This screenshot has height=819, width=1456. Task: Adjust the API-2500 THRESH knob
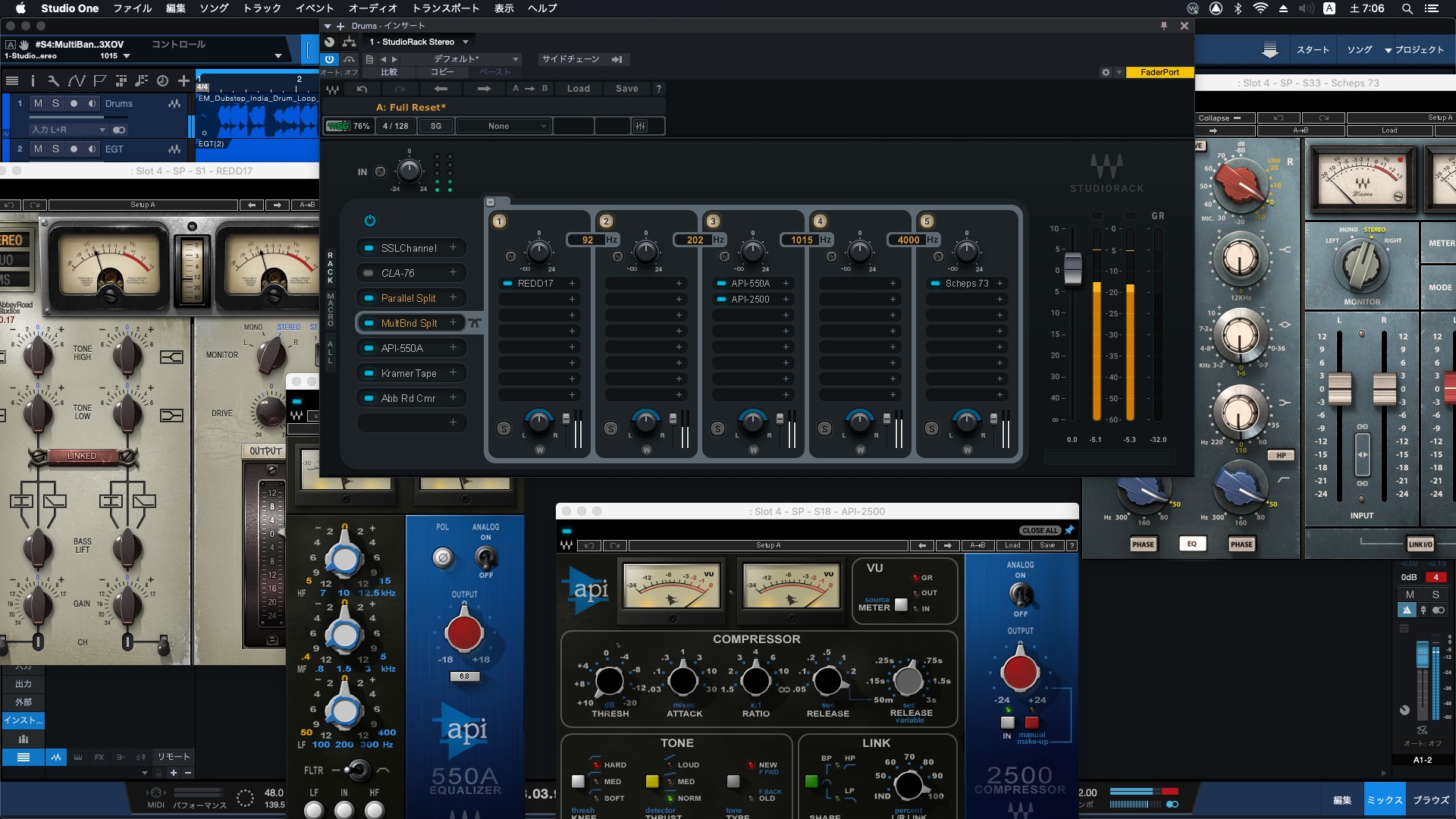point(610,681)
